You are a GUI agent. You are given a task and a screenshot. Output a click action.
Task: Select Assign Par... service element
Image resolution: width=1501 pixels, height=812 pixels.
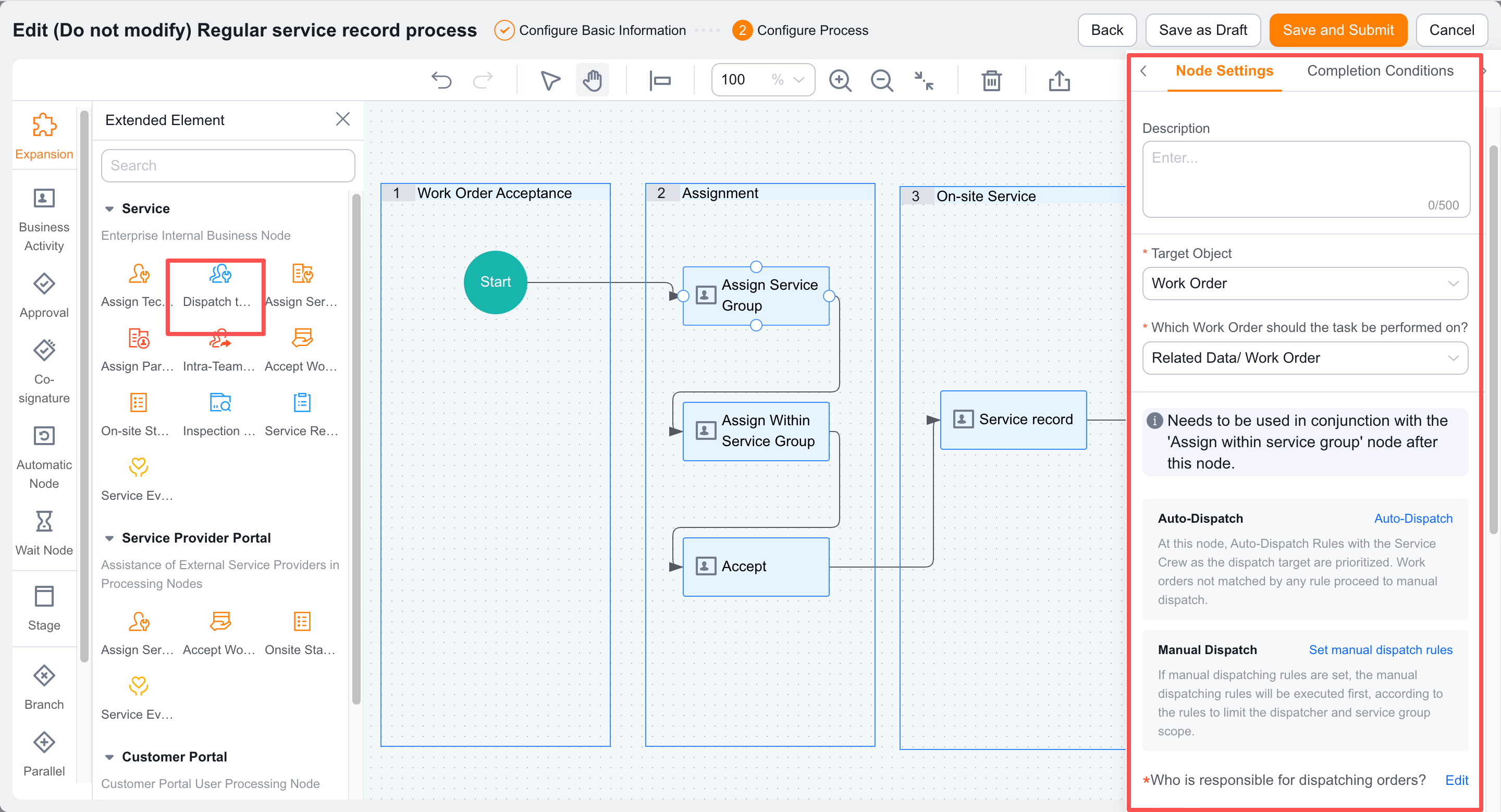coord(138,350)
